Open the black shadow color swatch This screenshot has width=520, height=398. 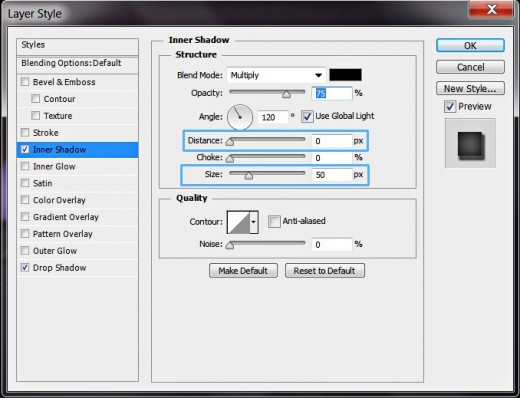coord(345,75)
